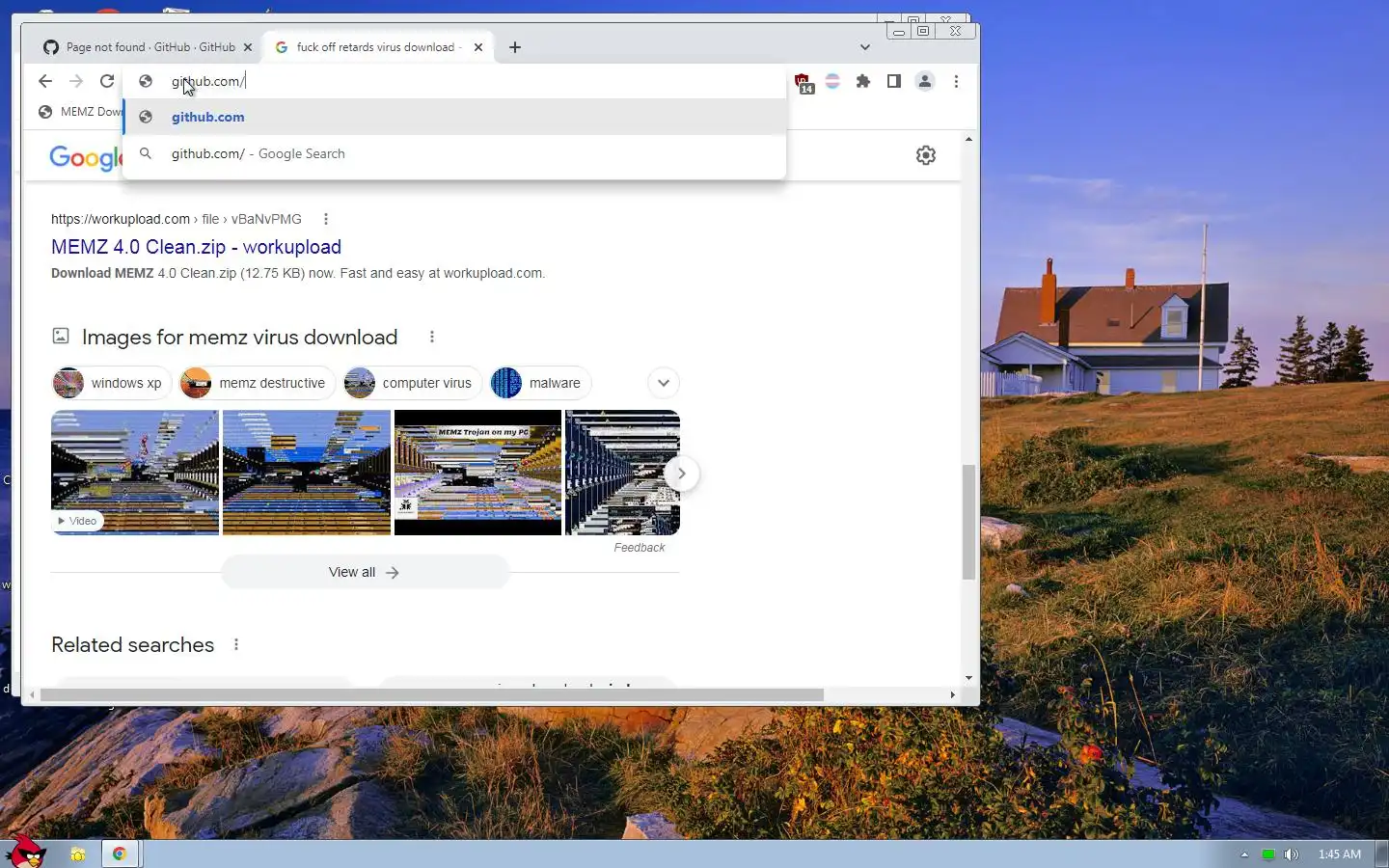Select the github.com autocomplete suggestion

[453, 117]
